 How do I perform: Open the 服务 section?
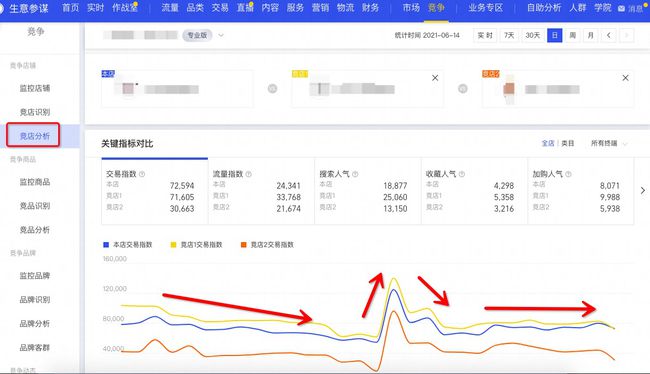coord(295,8)
